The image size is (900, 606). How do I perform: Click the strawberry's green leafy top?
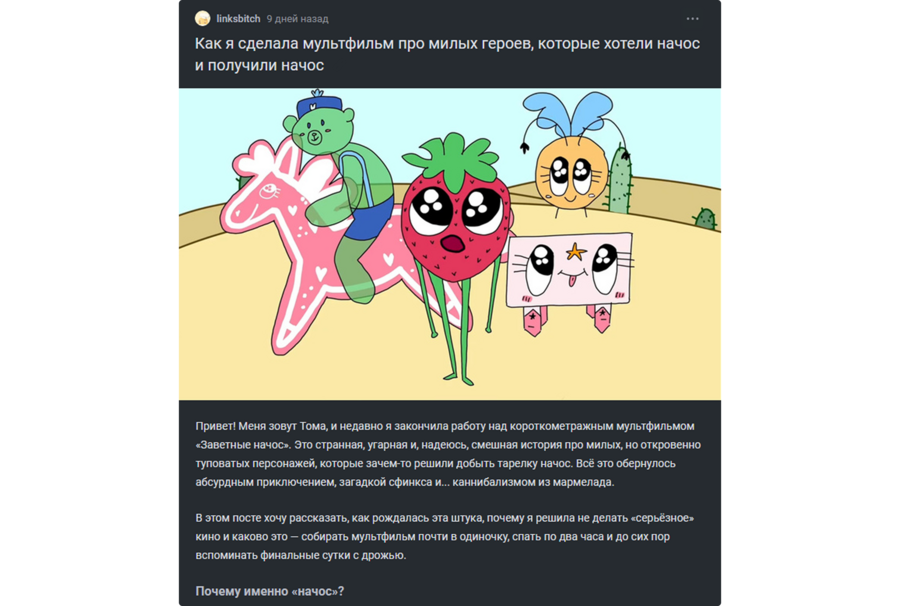click(451, 161)
